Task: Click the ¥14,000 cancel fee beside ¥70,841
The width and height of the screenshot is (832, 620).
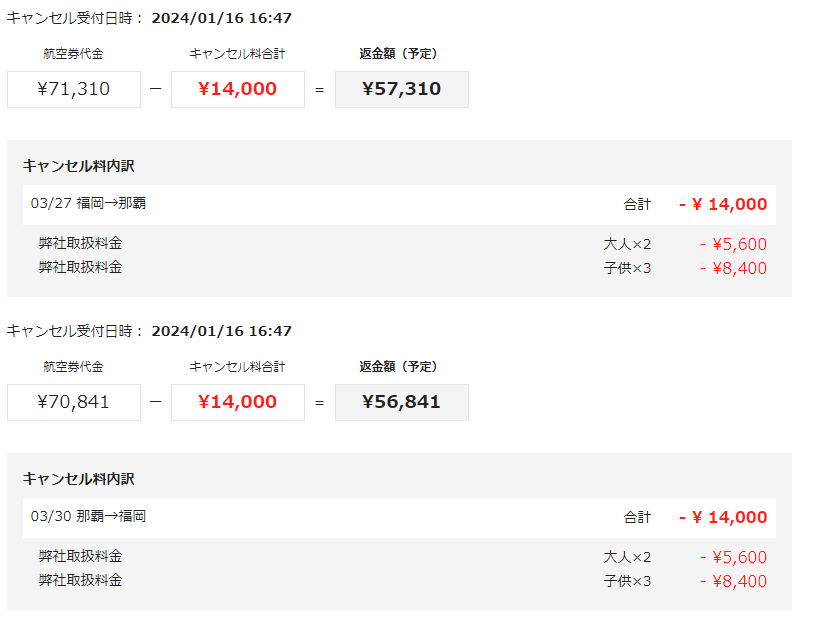Action: pos(237,402)
